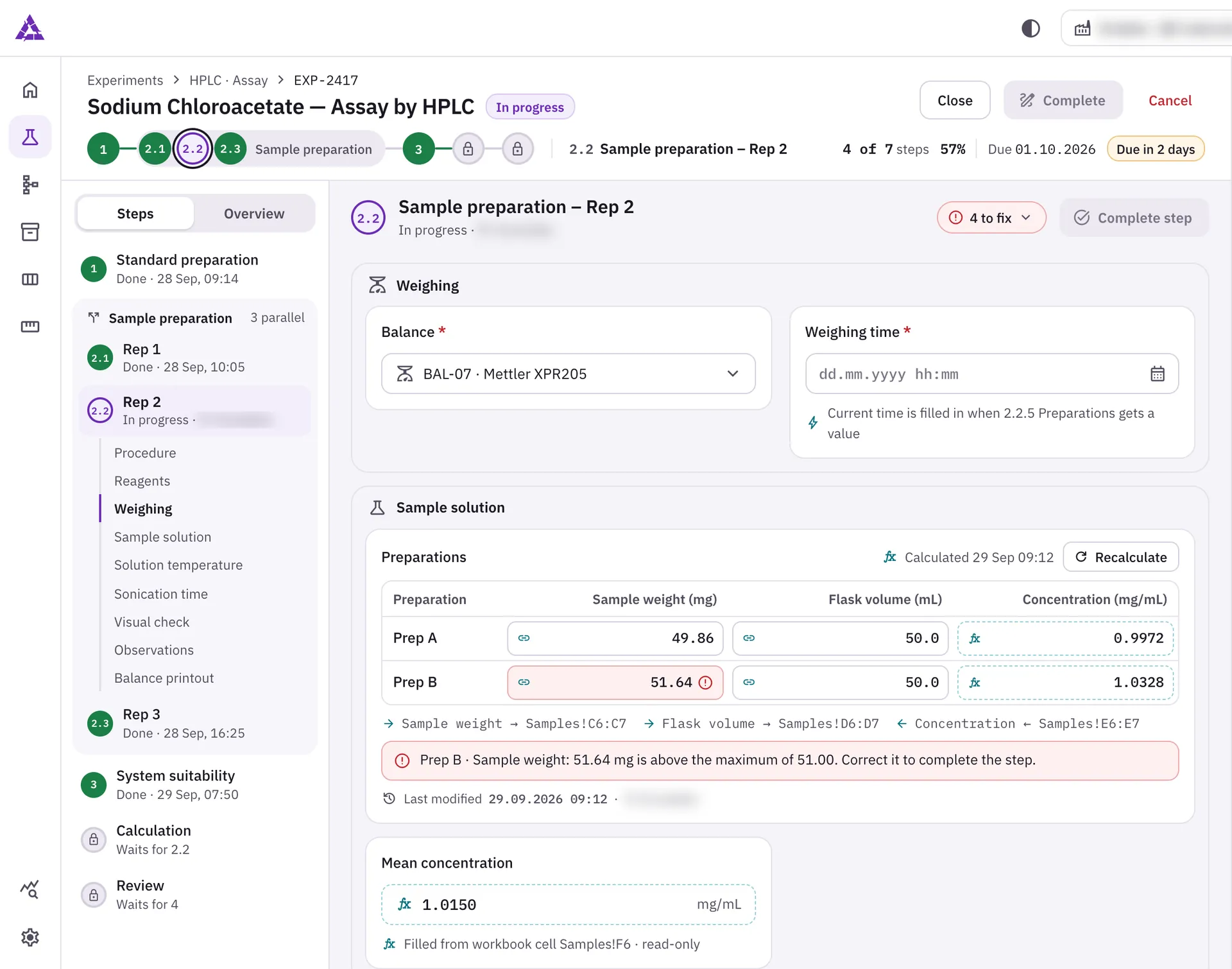Go to Sonication time section
1232x969 pixels.
point(161,594)
